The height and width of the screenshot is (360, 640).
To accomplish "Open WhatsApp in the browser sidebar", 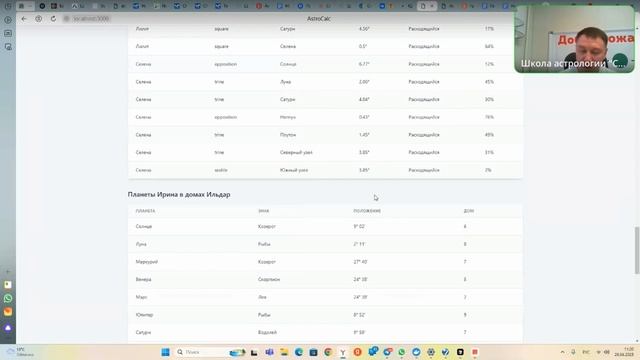I will pyautogui.click(x=8, y=298).
